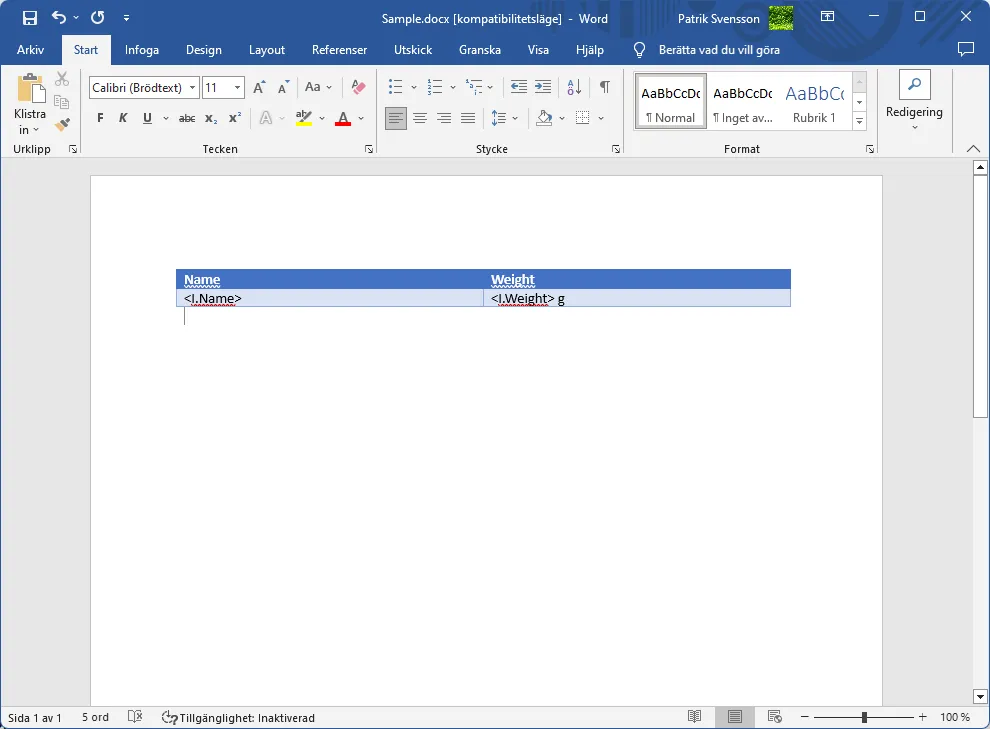Increase font size with the larger A
Screen dimensions: 990x729
259,88
